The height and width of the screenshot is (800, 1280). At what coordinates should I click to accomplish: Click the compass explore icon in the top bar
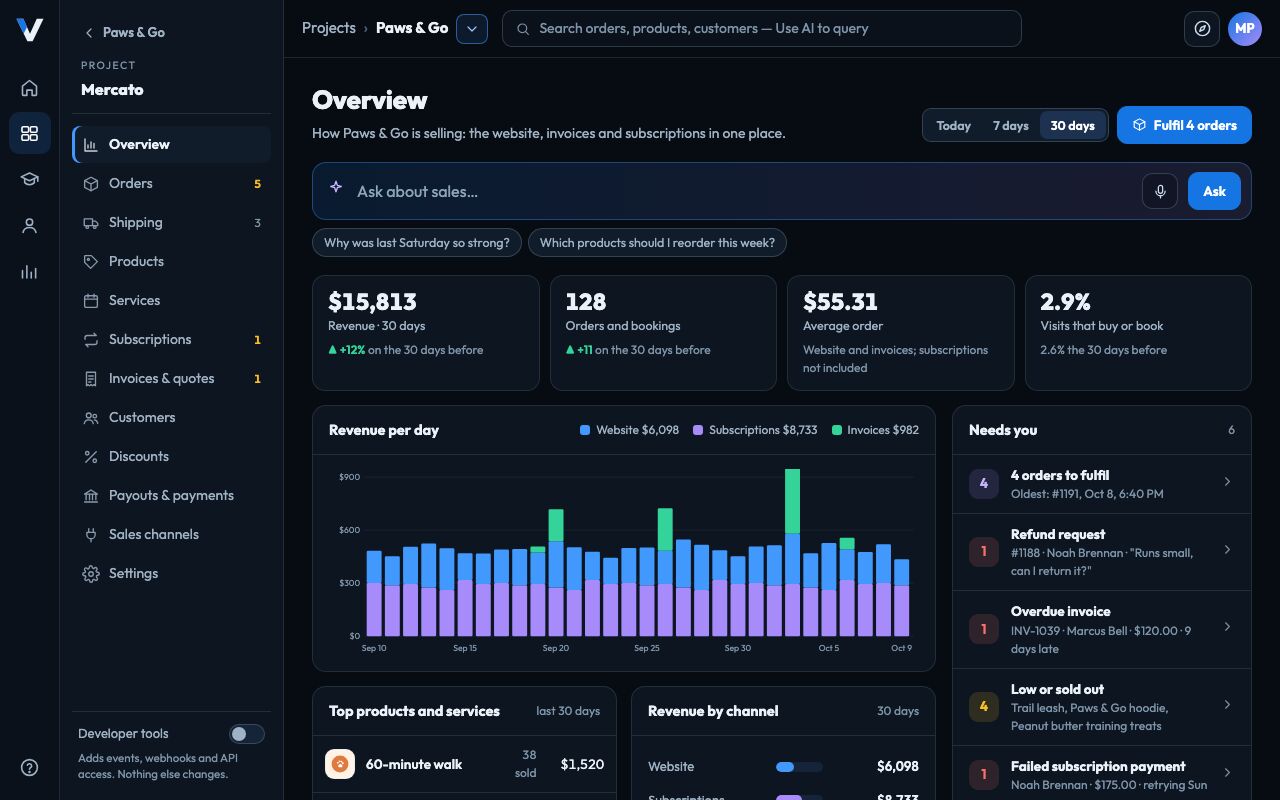click(1202, 29)
